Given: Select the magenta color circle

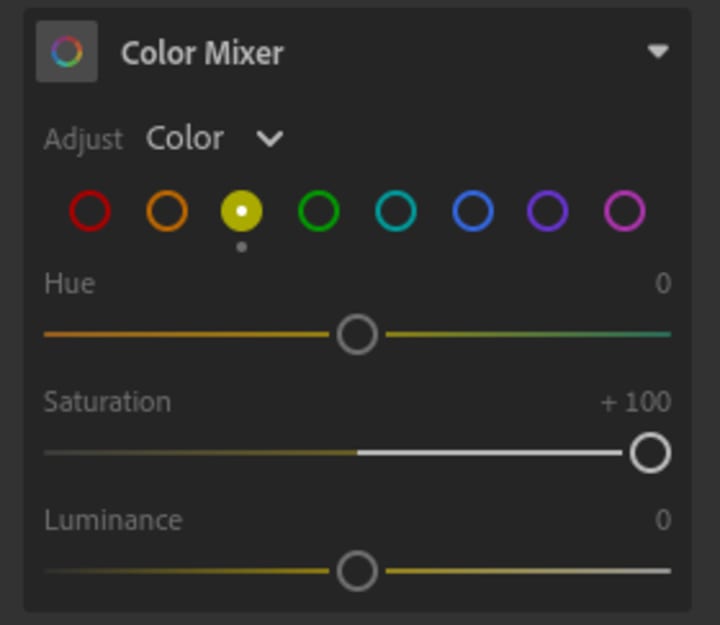Looking at the screenshot, I should 625,211.
